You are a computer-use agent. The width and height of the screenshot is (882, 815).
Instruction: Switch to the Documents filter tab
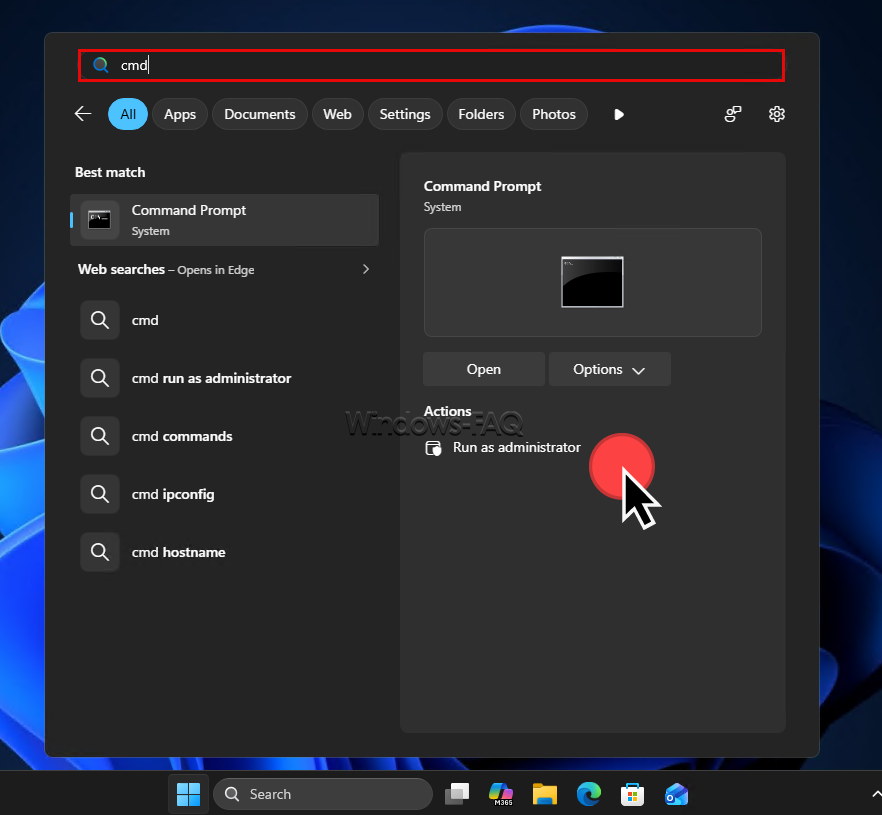[x=260, y=114]
